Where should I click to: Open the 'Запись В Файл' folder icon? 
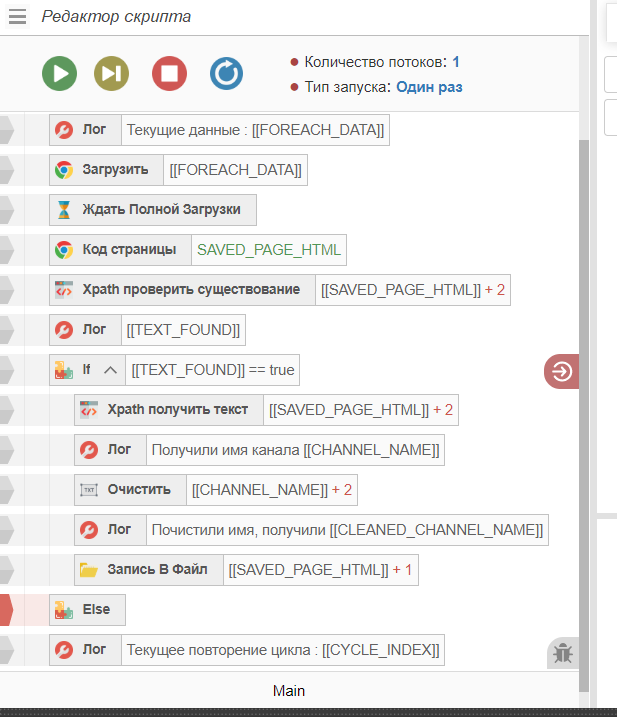click(88, 570)
